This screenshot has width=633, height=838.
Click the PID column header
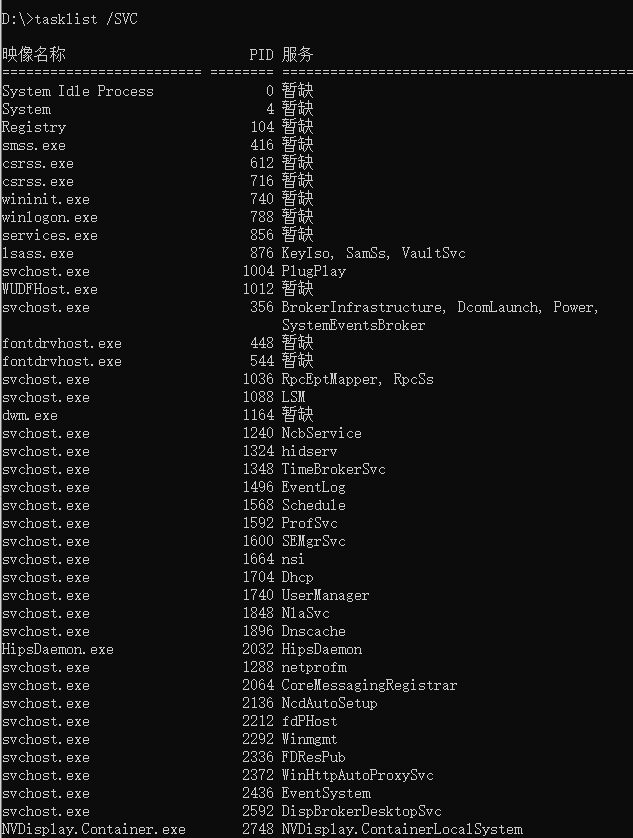(261, 54)
